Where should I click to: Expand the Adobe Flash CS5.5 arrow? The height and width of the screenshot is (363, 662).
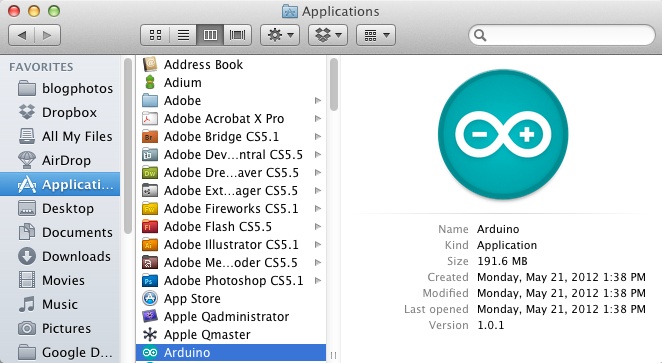[318, 227]
